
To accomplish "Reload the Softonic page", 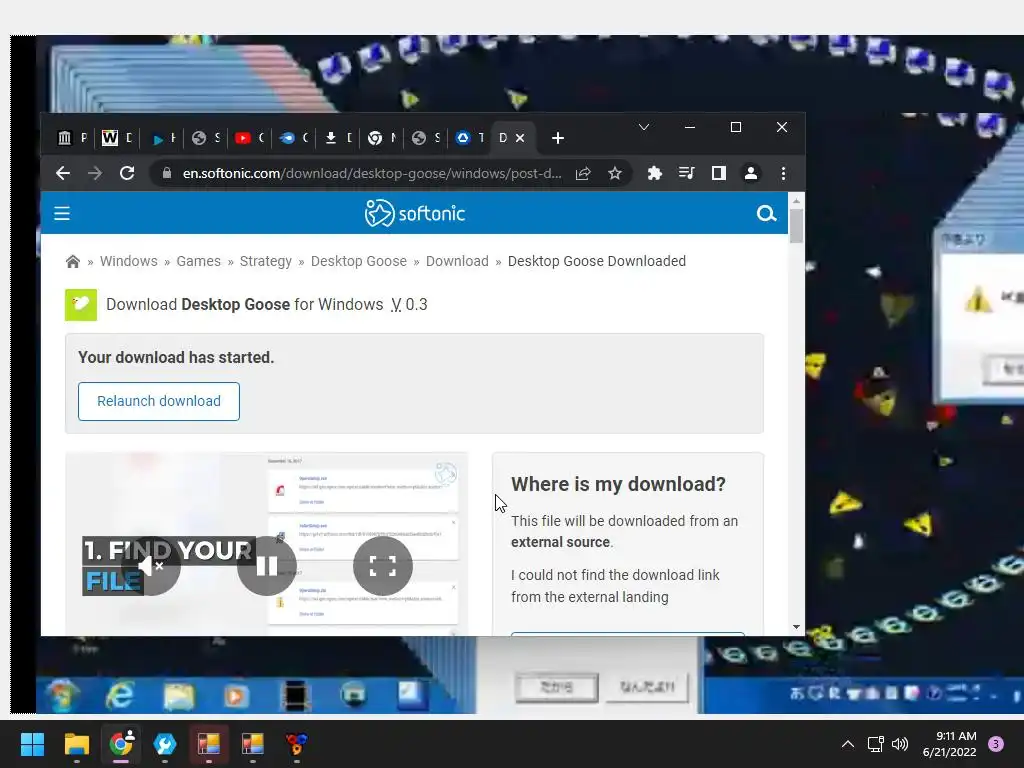I will click(127, 173).
